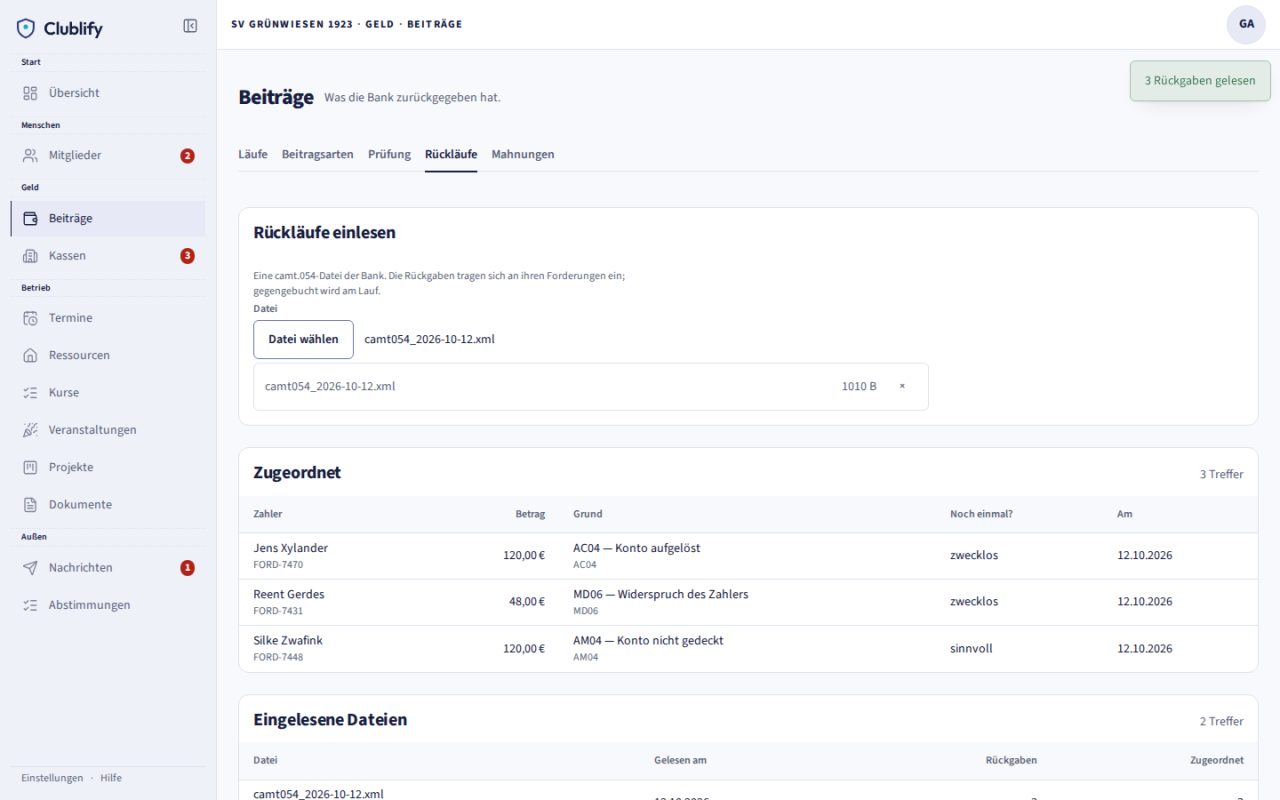
Task: Click the Kassen register icon
Action: tap(30, 255)
